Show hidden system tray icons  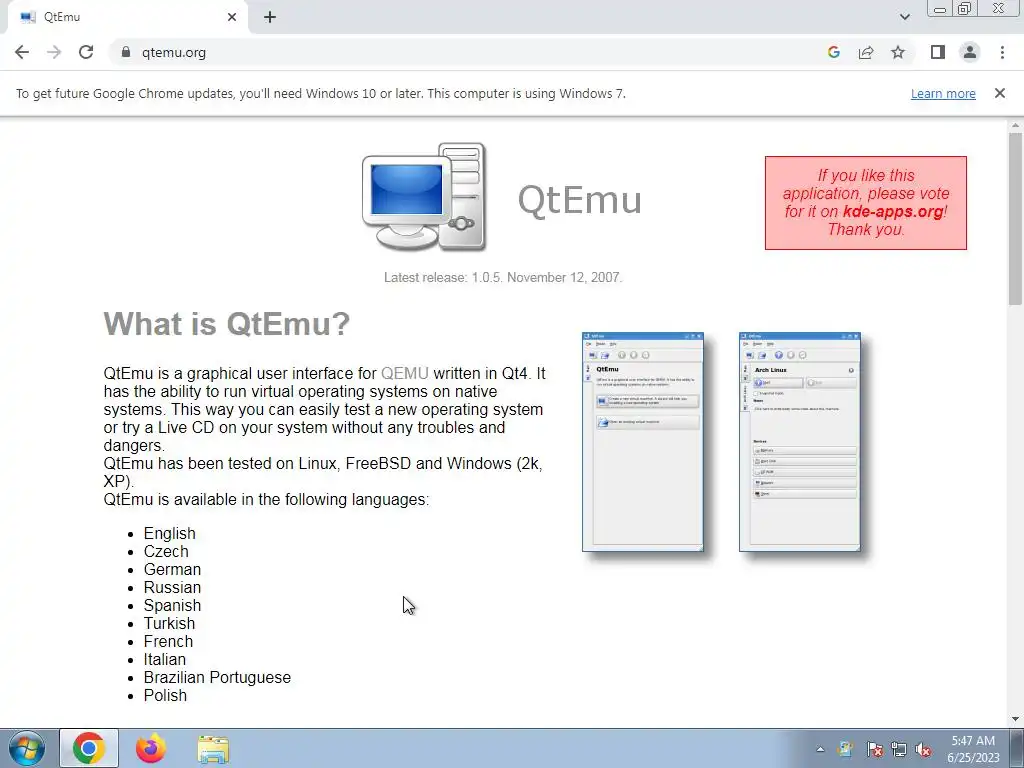(x=820, y=749)
